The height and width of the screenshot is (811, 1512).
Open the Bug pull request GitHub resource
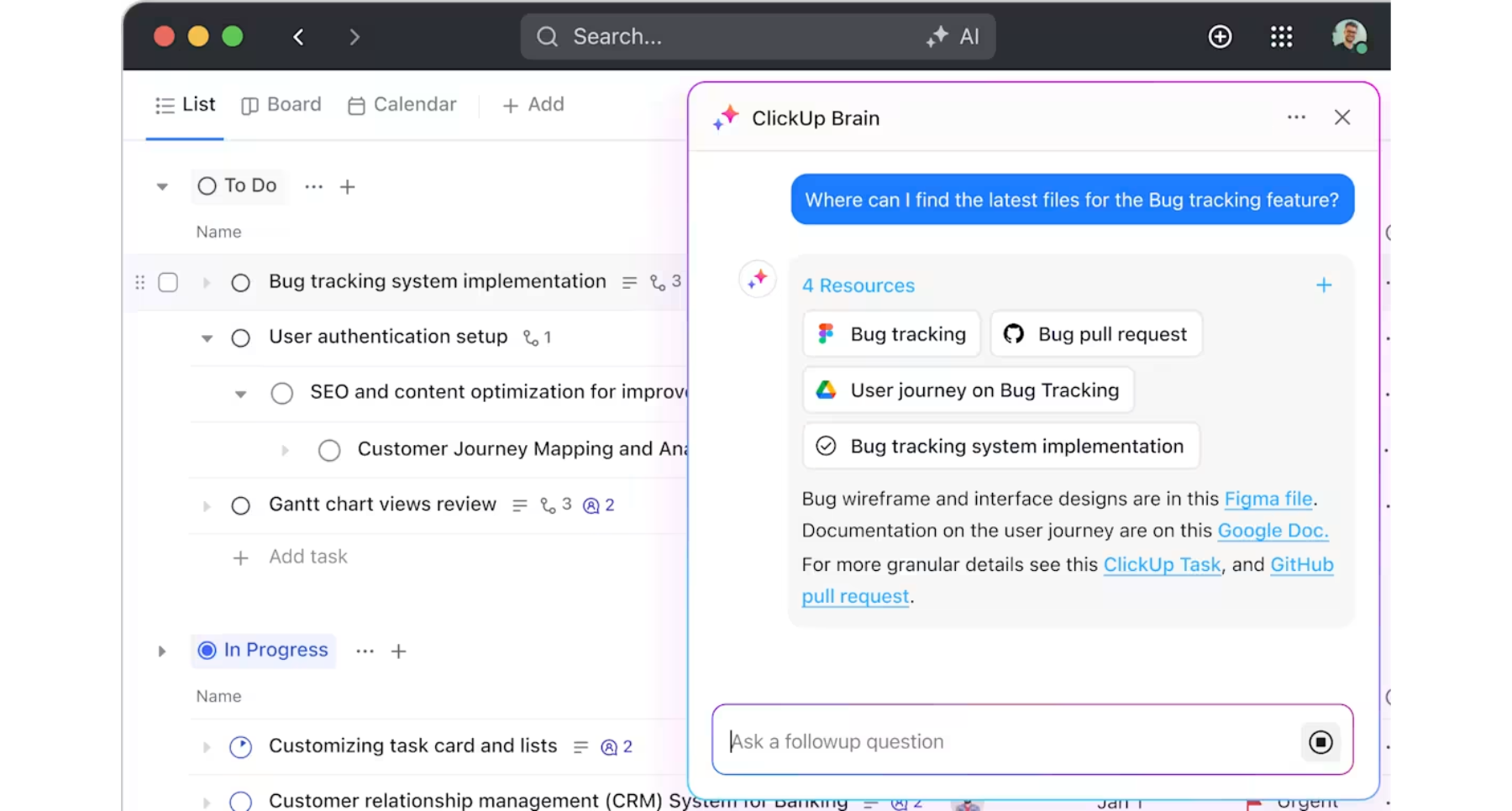pos(1096,334)
